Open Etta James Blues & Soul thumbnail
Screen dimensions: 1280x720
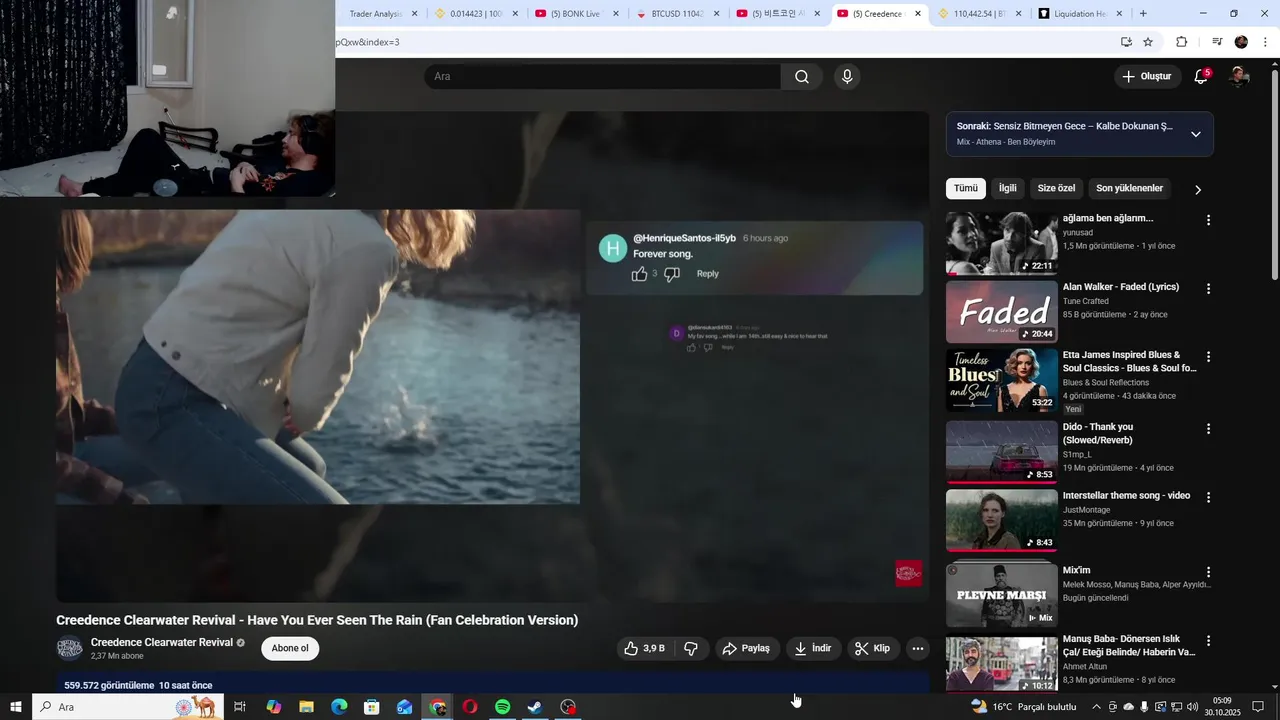[x=1002, y=380]
